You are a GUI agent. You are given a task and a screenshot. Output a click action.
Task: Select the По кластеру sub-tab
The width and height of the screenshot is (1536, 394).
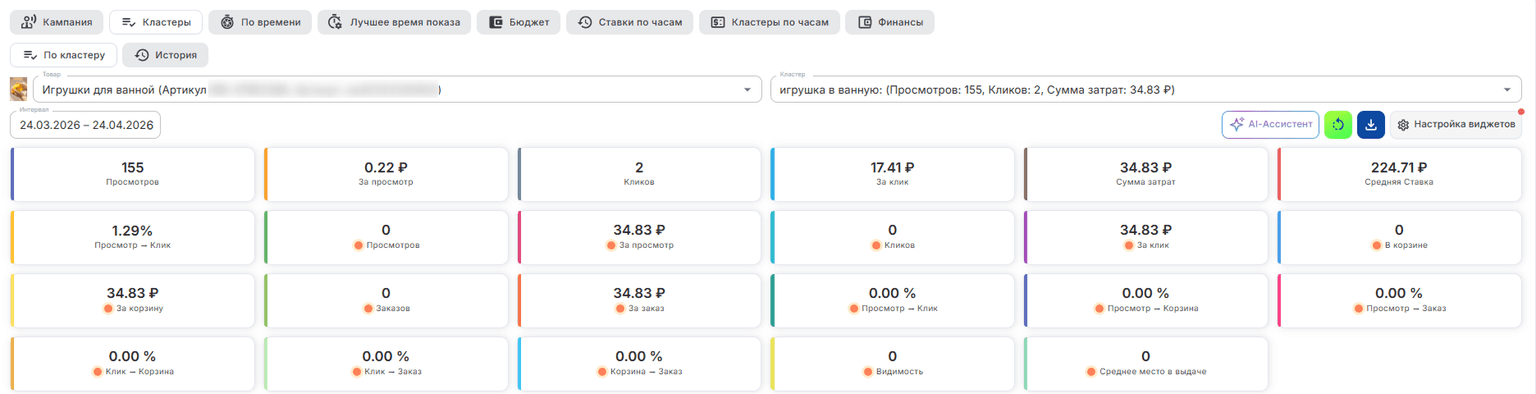[x=64, y=55]
